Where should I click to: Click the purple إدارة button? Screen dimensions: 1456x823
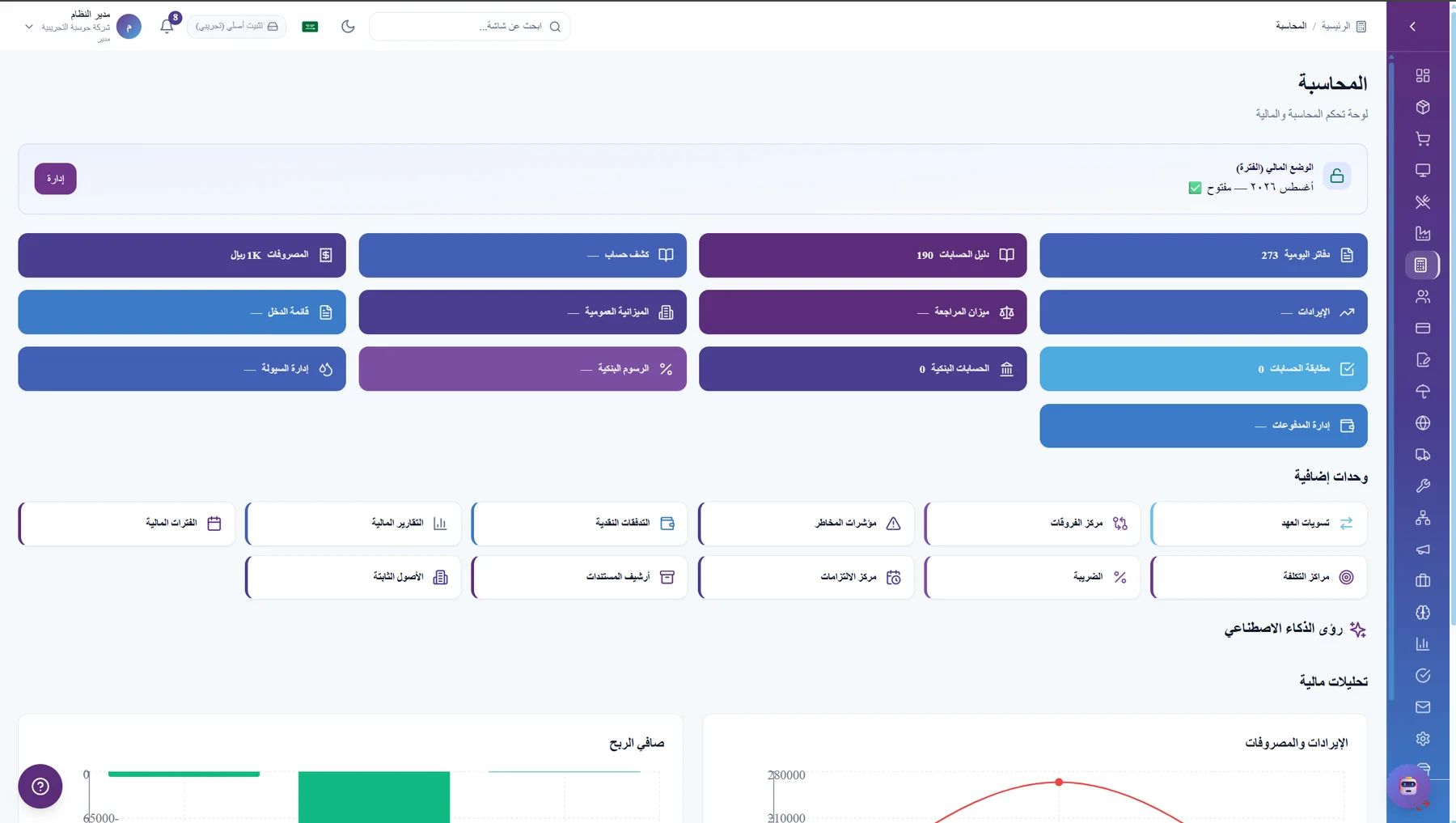(x=55, y=179)
